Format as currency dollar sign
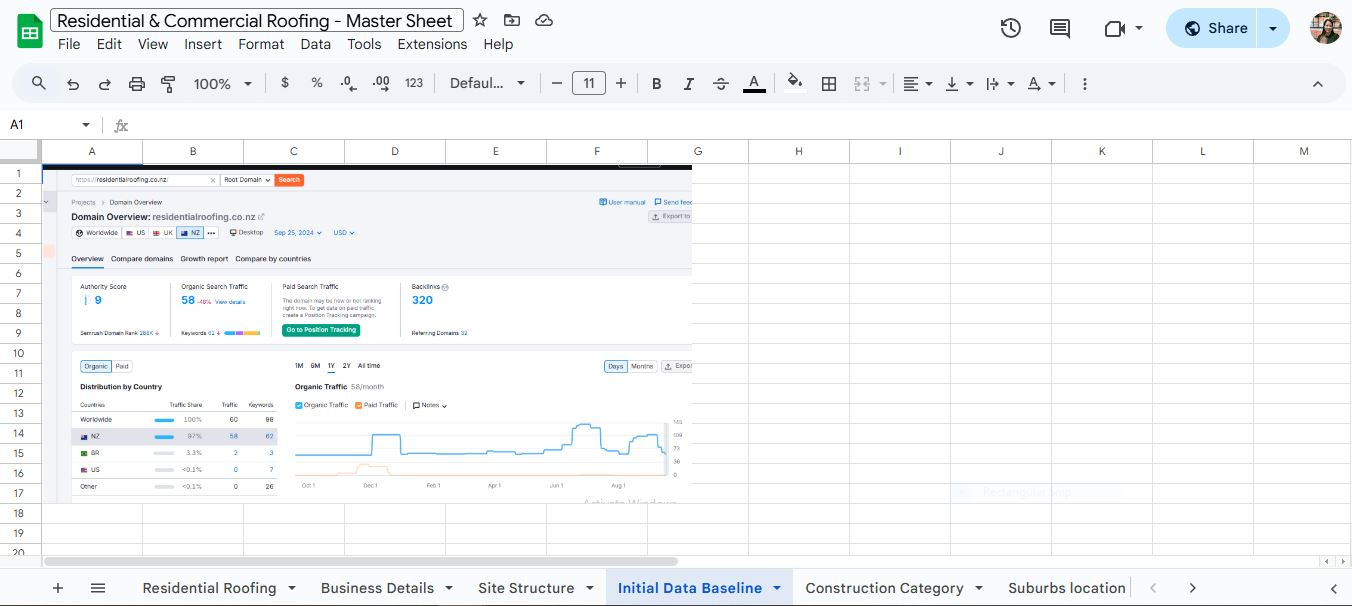The width and height of the screenshot is (1352, 606). point(285,84)
